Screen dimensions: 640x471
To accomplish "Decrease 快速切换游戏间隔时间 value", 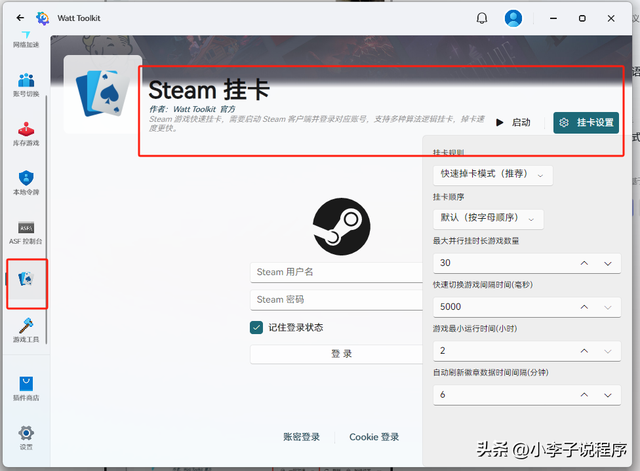I will (x=608, y=307).
